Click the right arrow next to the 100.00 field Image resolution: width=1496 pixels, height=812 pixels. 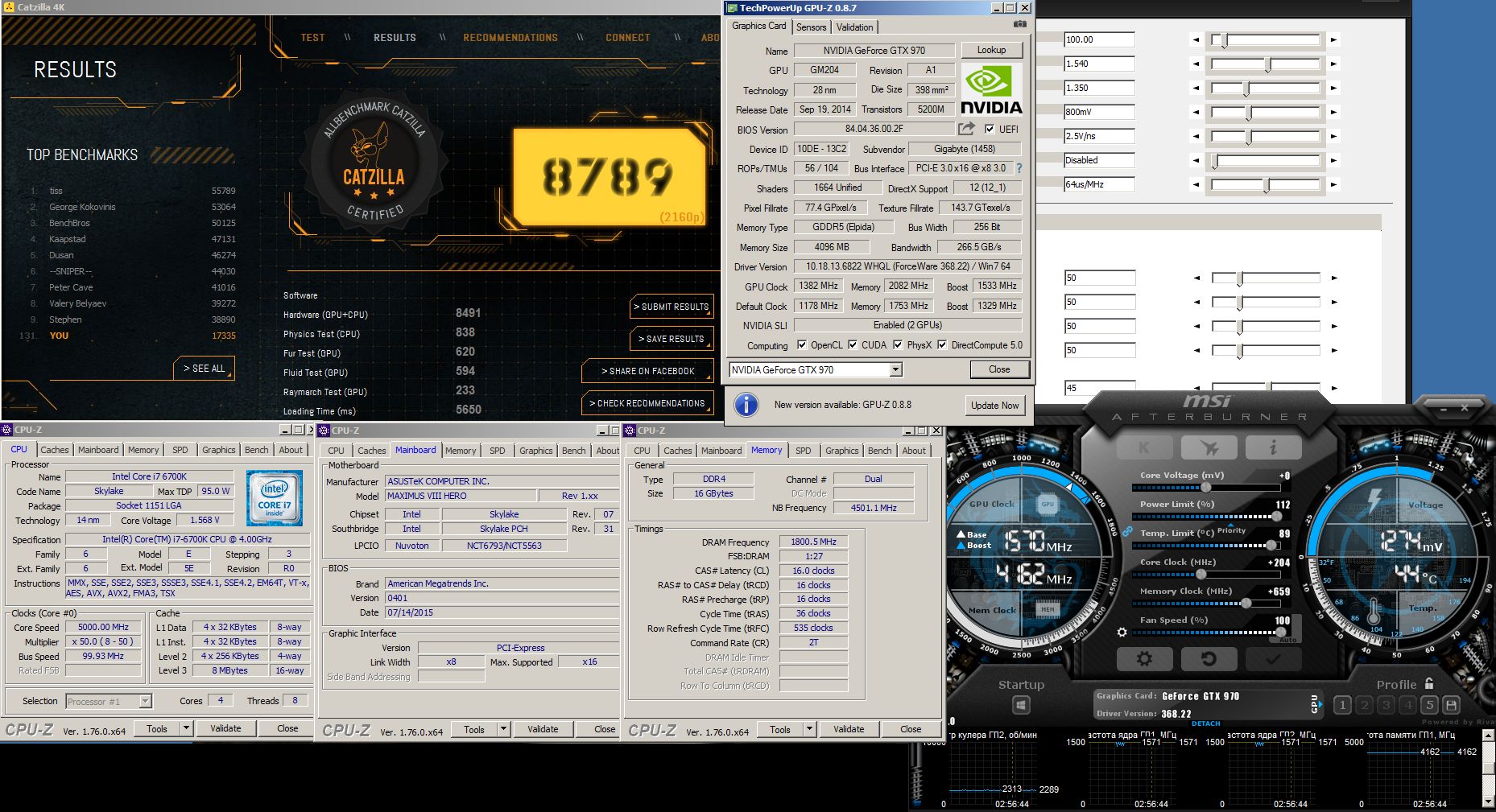tap(1333, 39)
